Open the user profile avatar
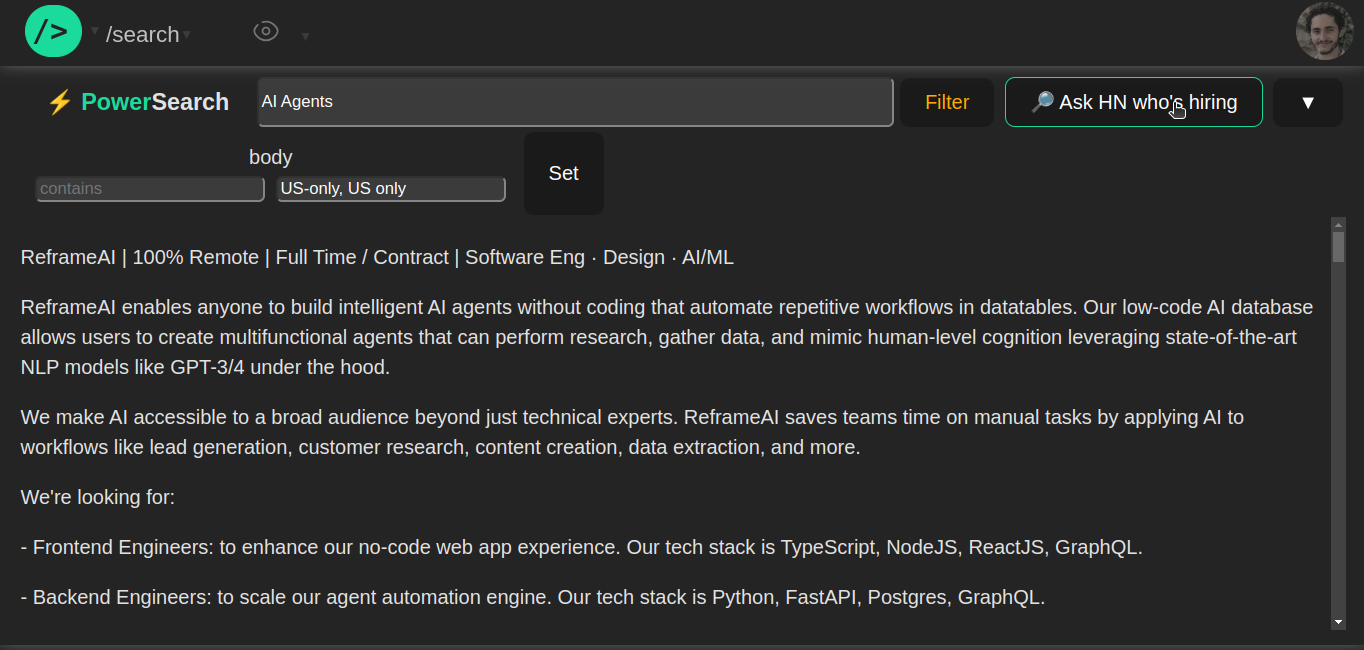Screen dimensions: 1364x650 [x=1324, y=31]
